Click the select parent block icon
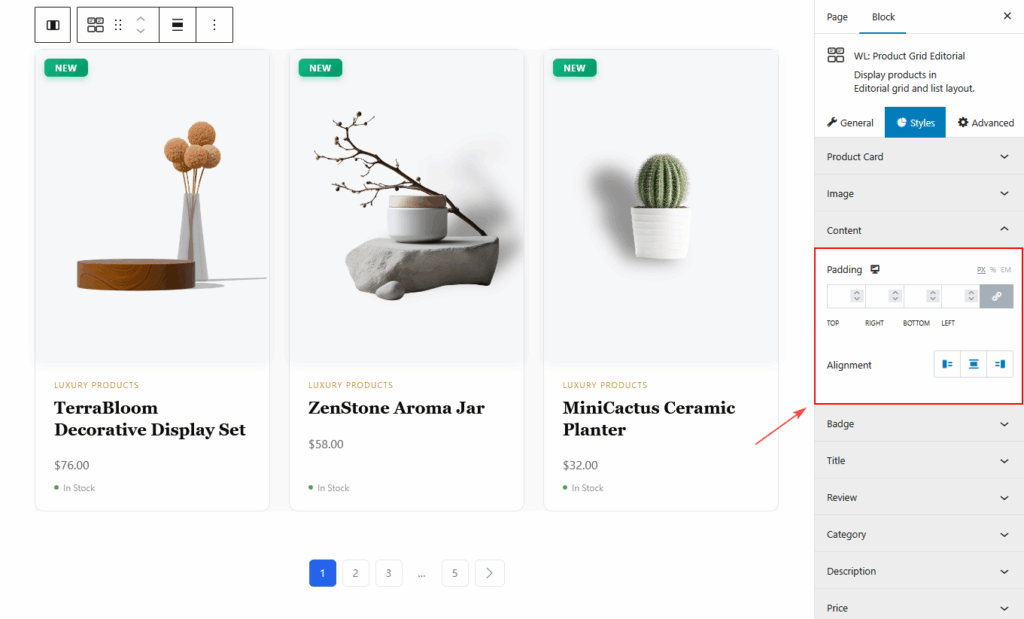Screen dimensions: 1024x619 coord(52,25)
